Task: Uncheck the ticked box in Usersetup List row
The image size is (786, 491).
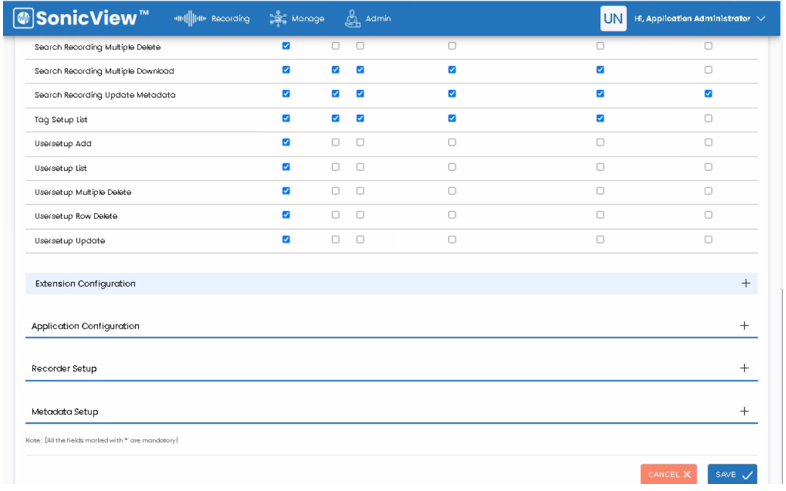Action: [286, 167]
